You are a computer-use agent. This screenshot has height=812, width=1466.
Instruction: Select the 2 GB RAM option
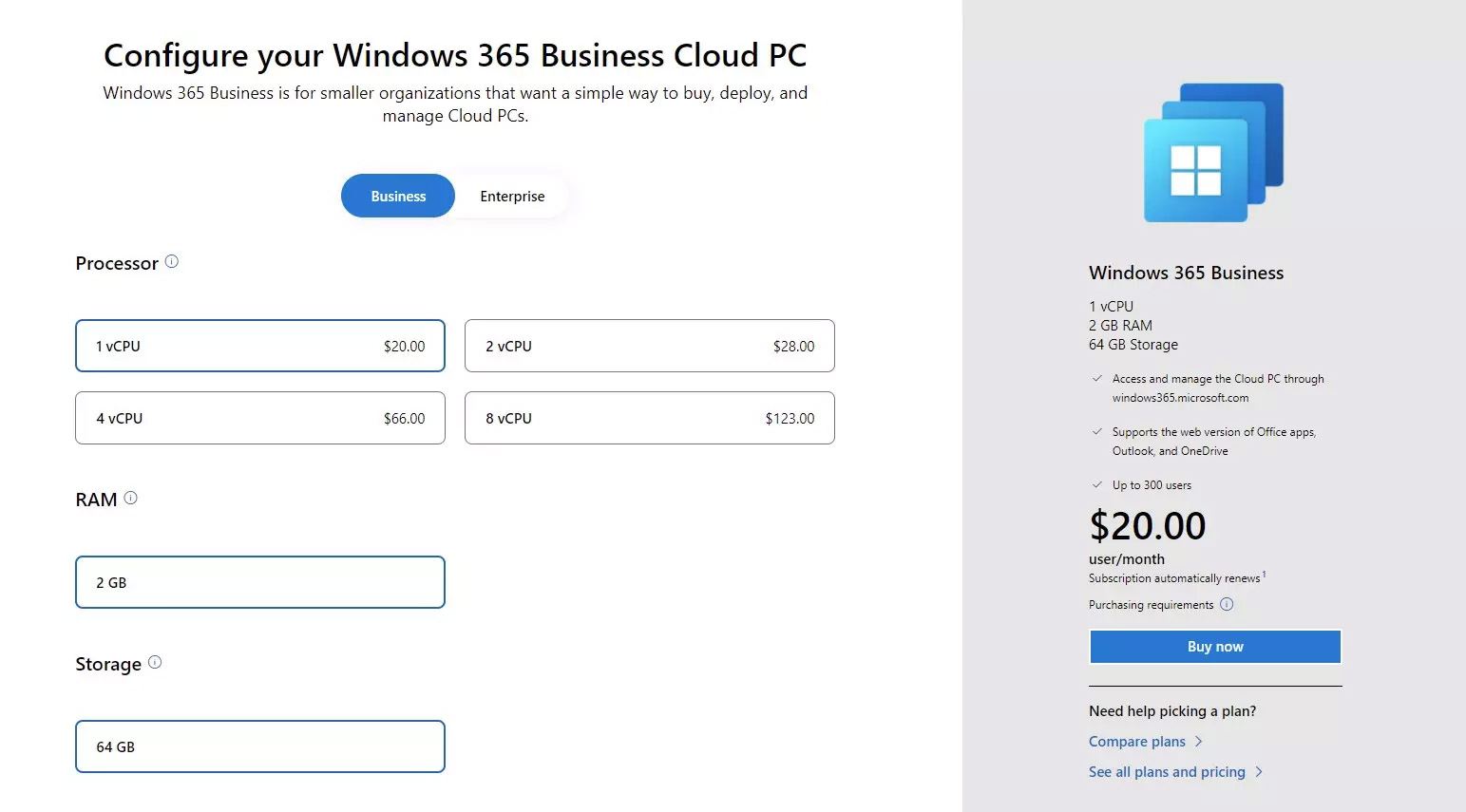click(259, 582)
